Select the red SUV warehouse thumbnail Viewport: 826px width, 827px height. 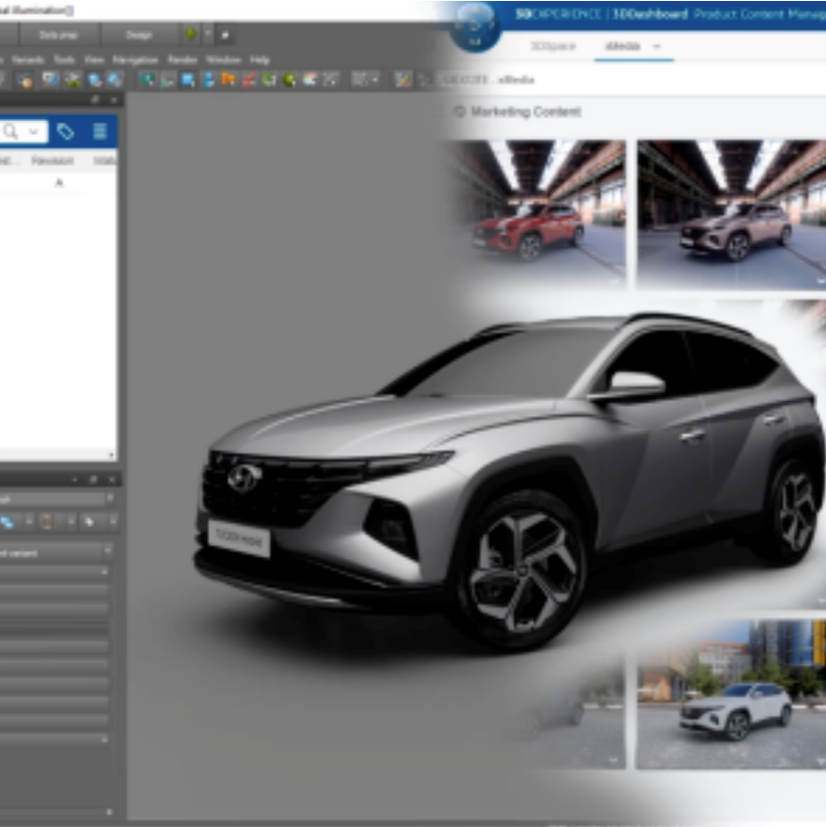(537, 214)
